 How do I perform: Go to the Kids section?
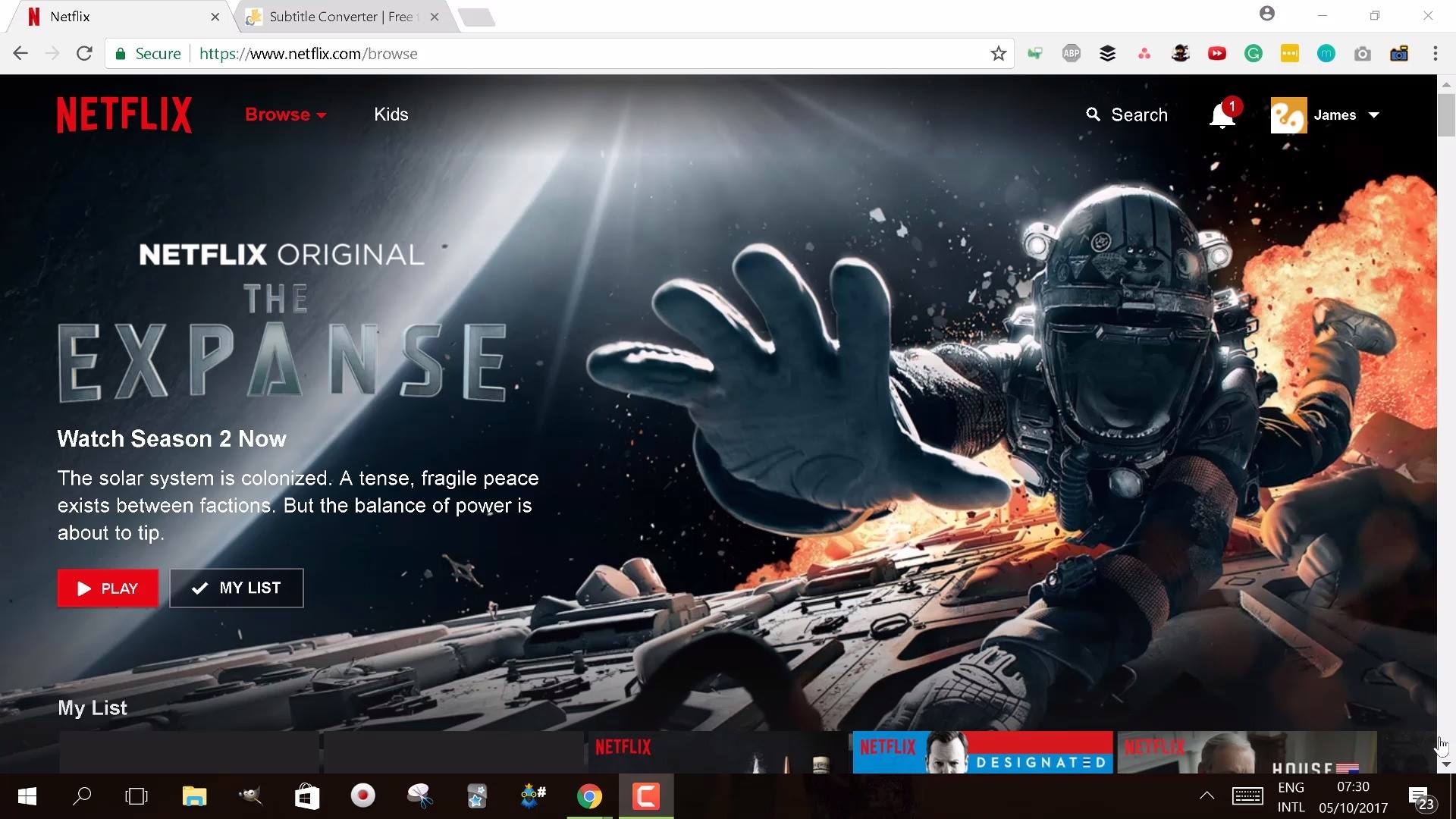pyautogui.click(x=391, y=115)
